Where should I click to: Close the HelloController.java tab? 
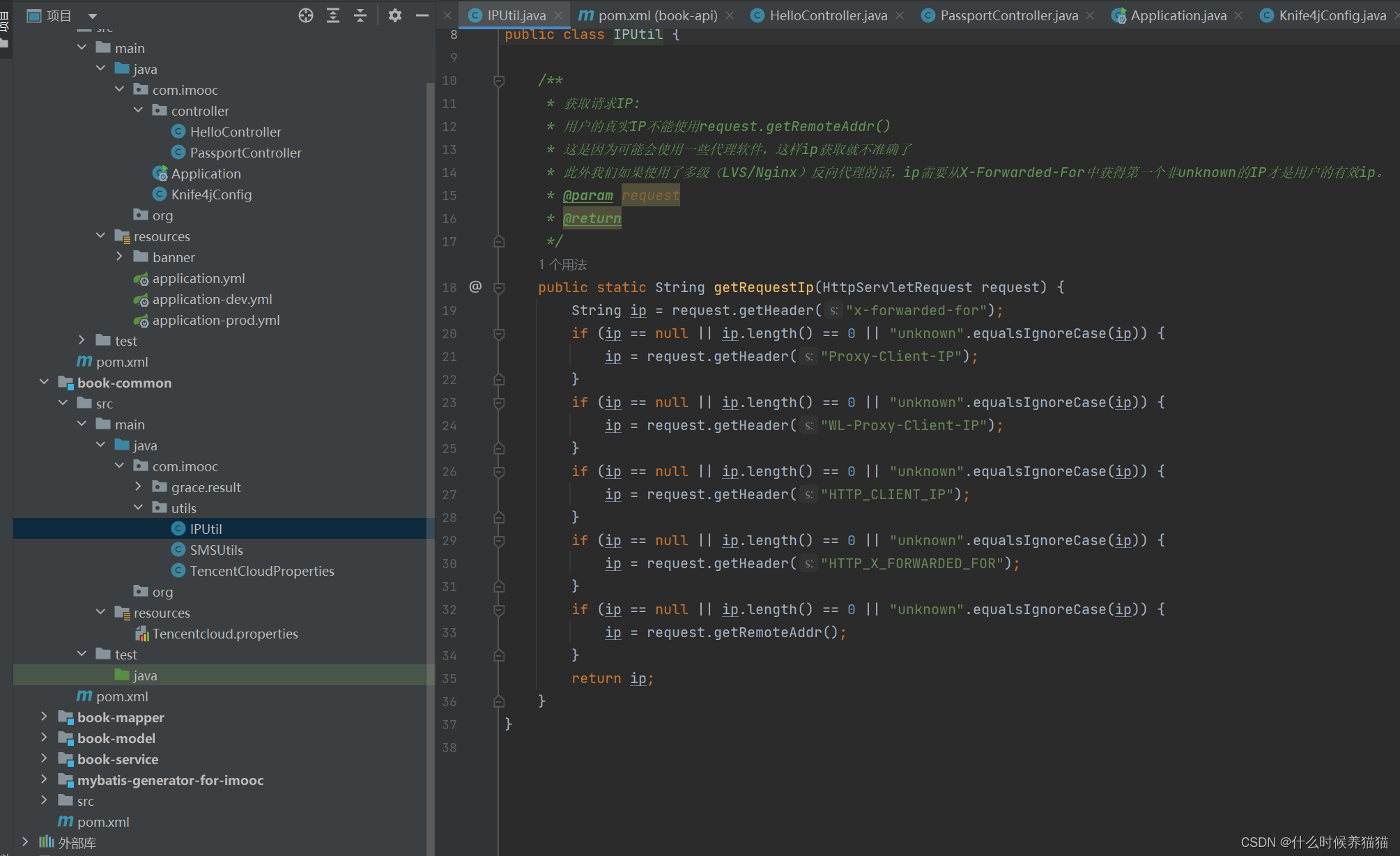[x=900, y=15]
